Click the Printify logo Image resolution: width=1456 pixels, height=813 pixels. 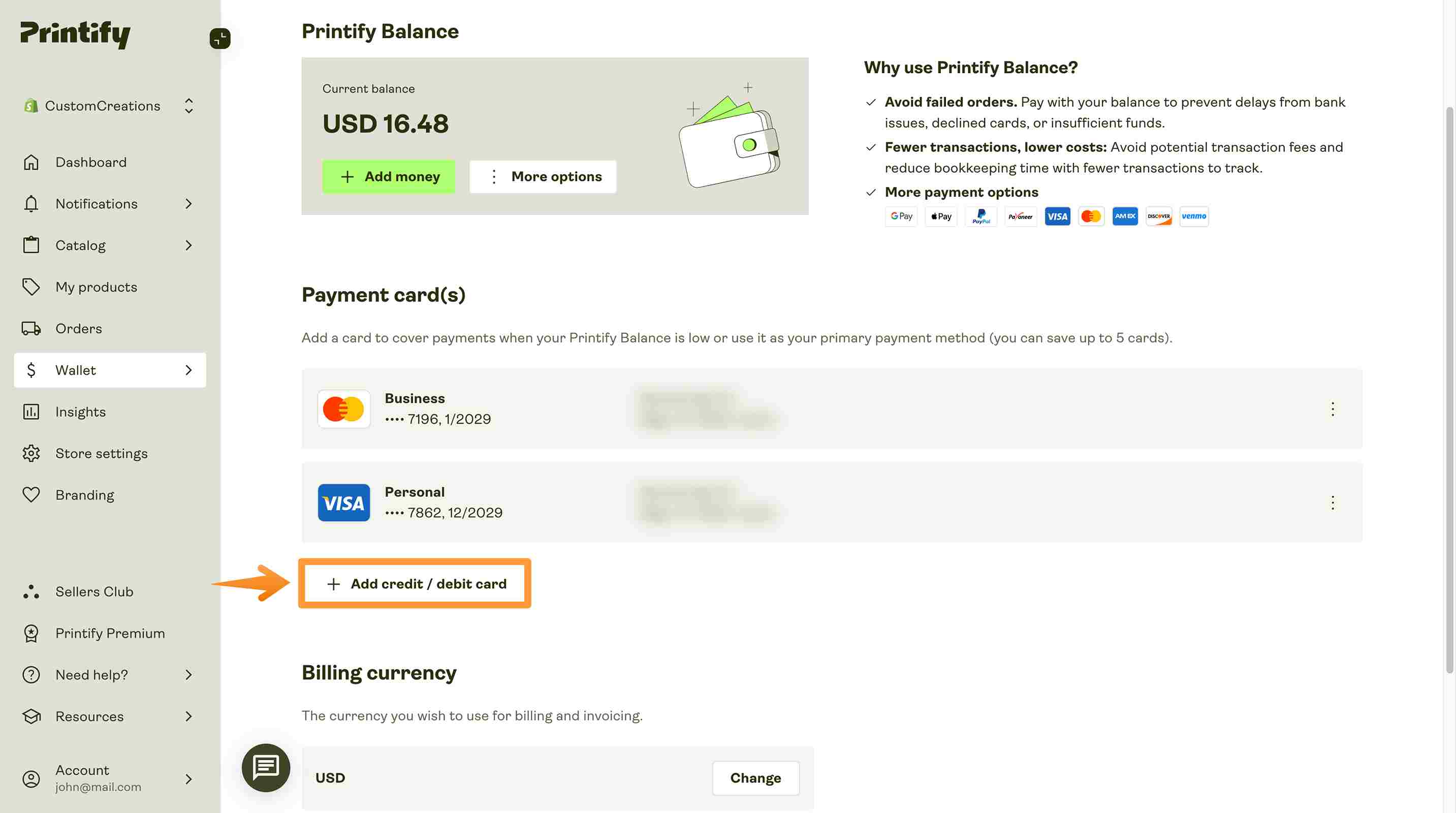point(75,35)
